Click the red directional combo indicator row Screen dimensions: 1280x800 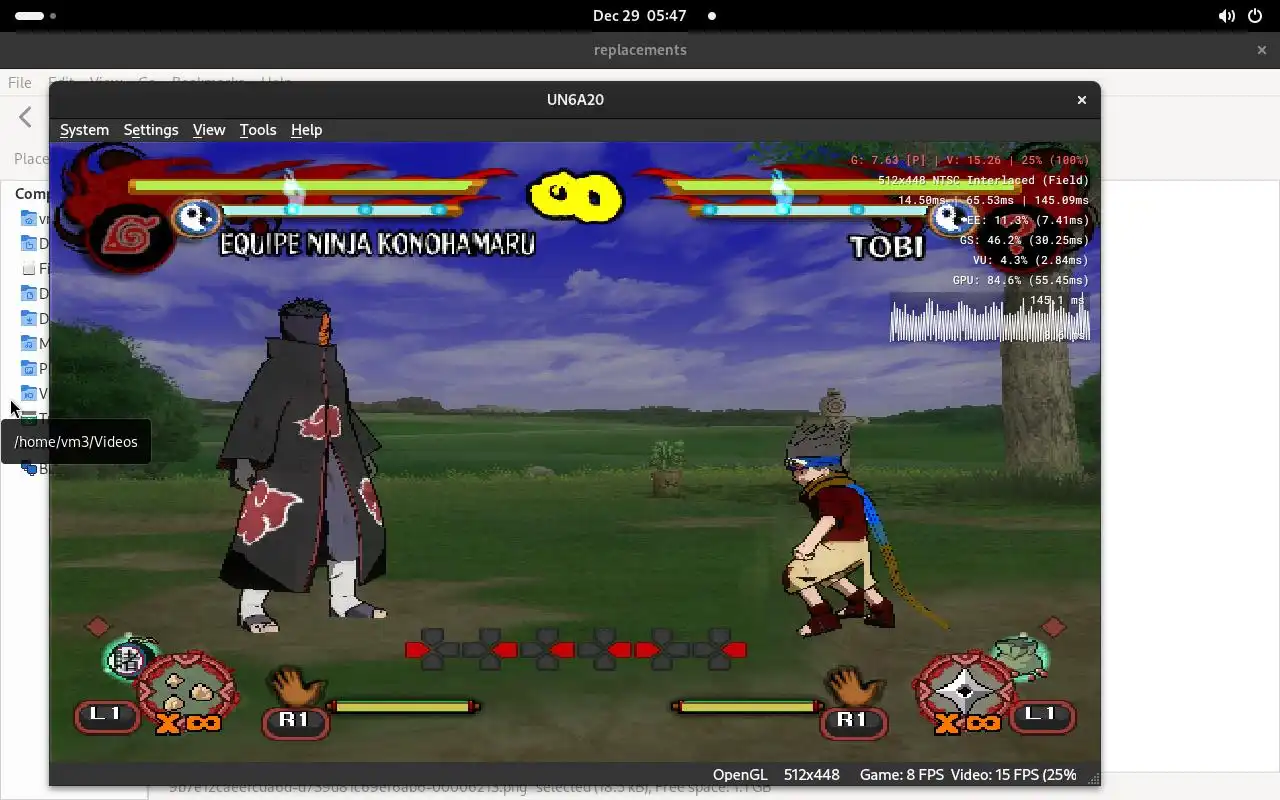[x=576, y=650]
